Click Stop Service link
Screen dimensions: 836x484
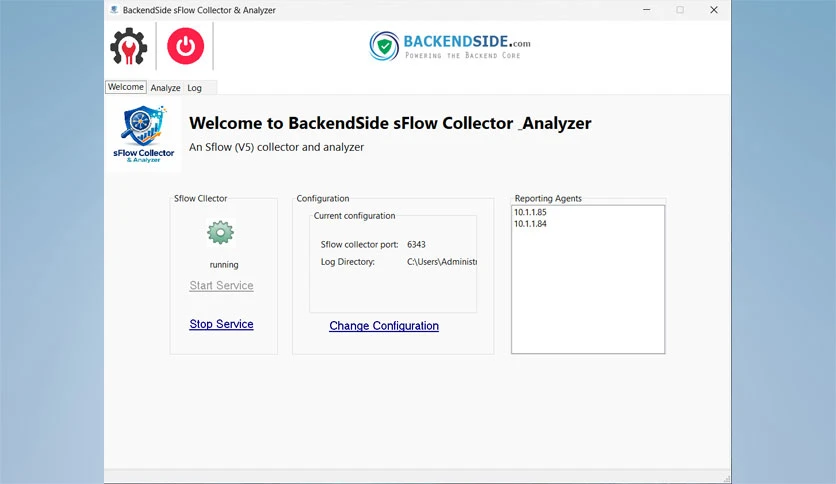221,324
